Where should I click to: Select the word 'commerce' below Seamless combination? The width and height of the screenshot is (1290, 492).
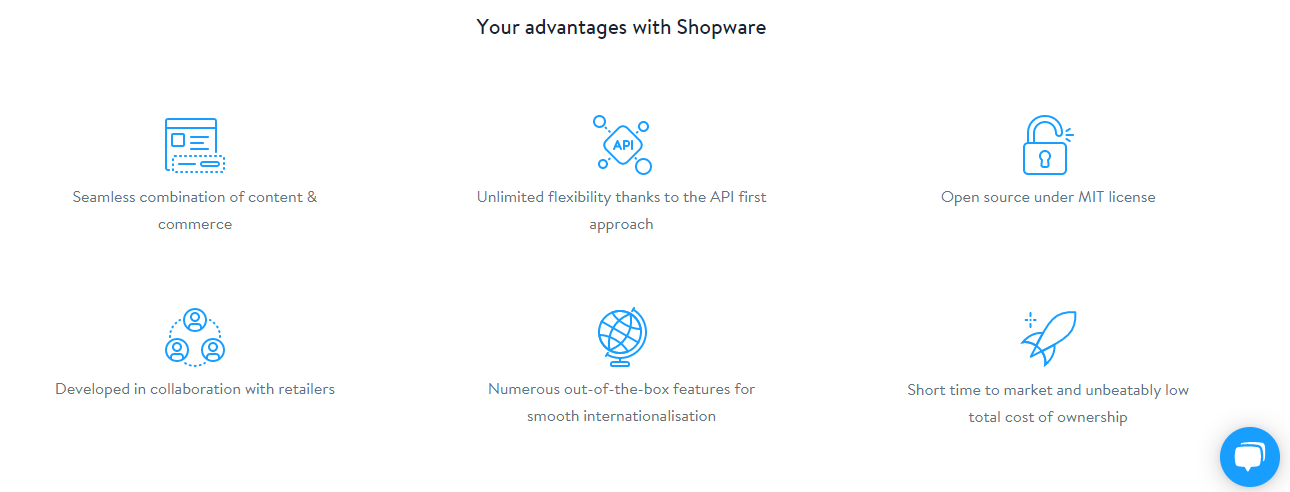[x=195, y=225]
